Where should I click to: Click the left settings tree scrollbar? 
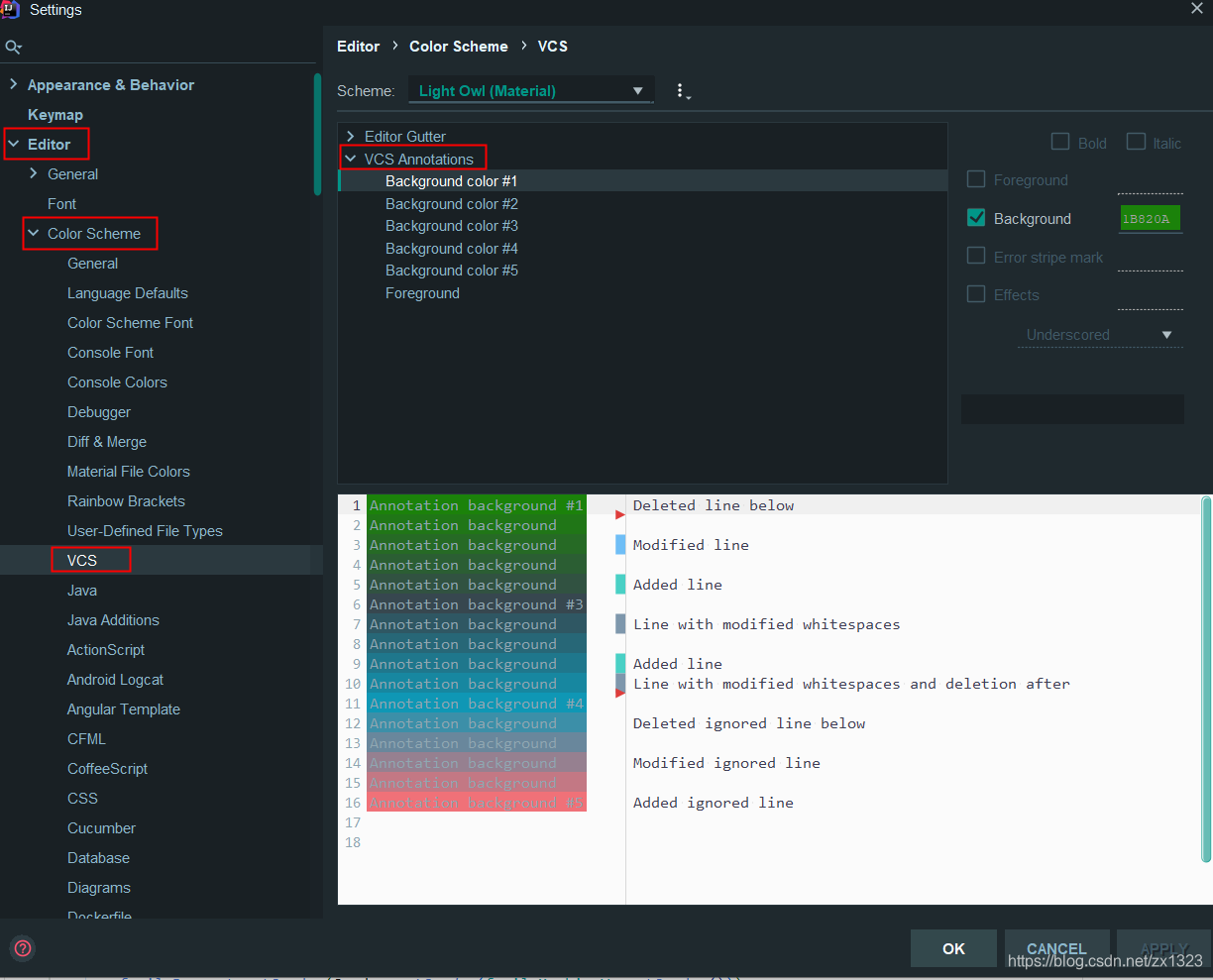click(x=317, y=135)
